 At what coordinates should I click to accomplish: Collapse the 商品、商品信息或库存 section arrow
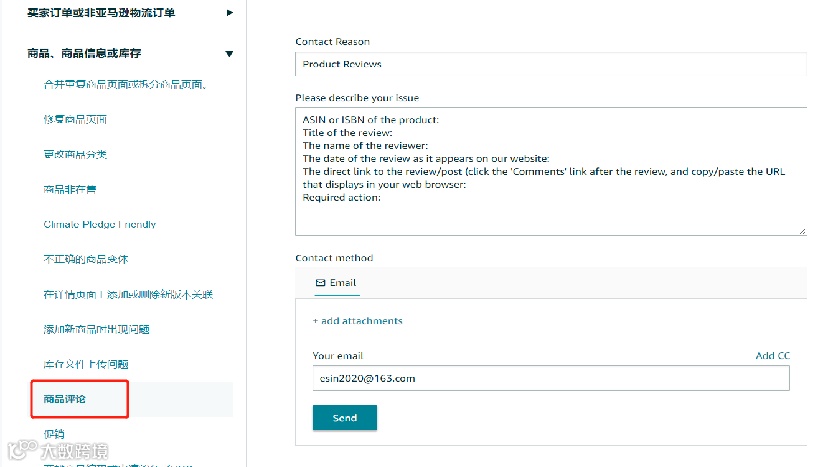pos(229,53)
